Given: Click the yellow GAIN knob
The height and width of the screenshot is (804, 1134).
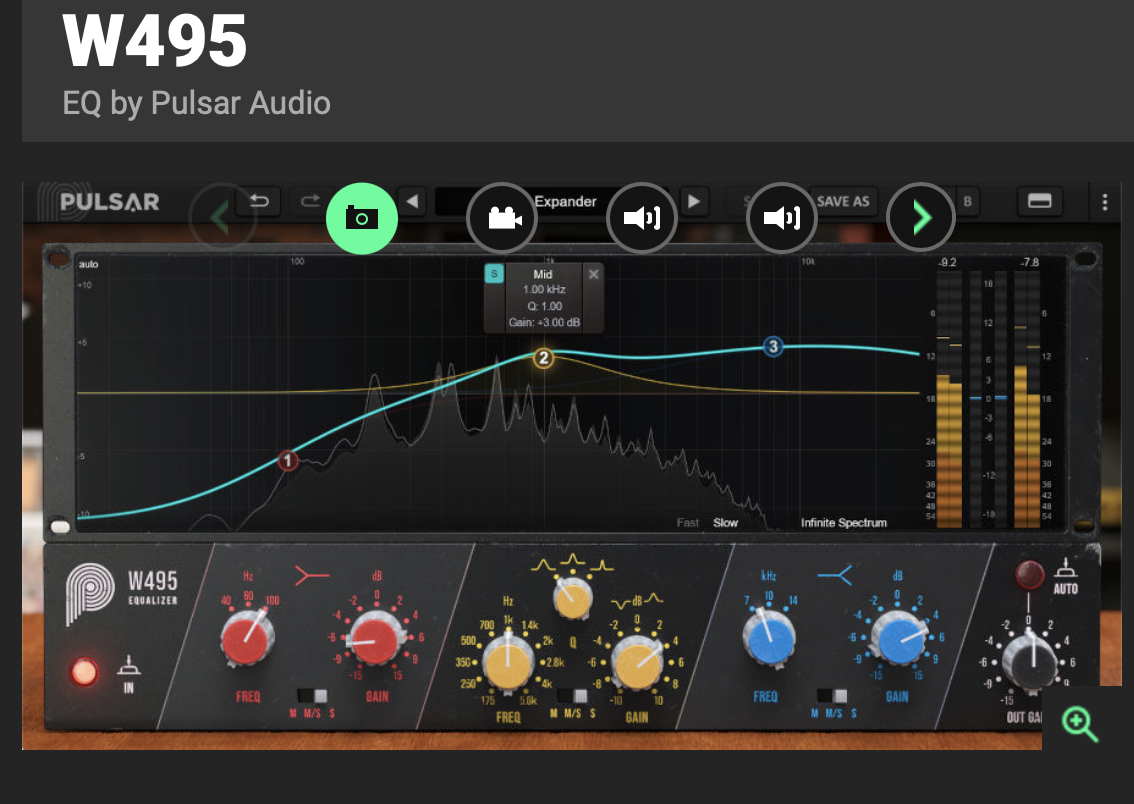Looking at the screenshot, I should (637, 662).
